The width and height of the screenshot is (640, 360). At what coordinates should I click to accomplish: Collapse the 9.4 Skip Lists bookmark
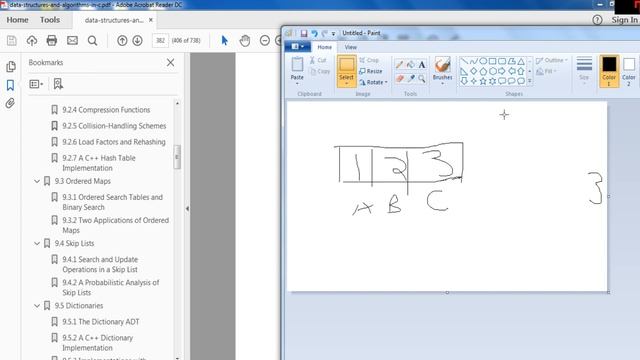pos(37,243)
